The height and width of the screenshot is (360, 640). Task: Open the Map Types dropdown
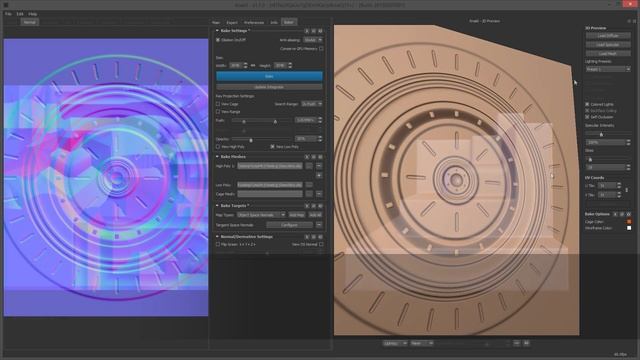(x=261, y=215)
